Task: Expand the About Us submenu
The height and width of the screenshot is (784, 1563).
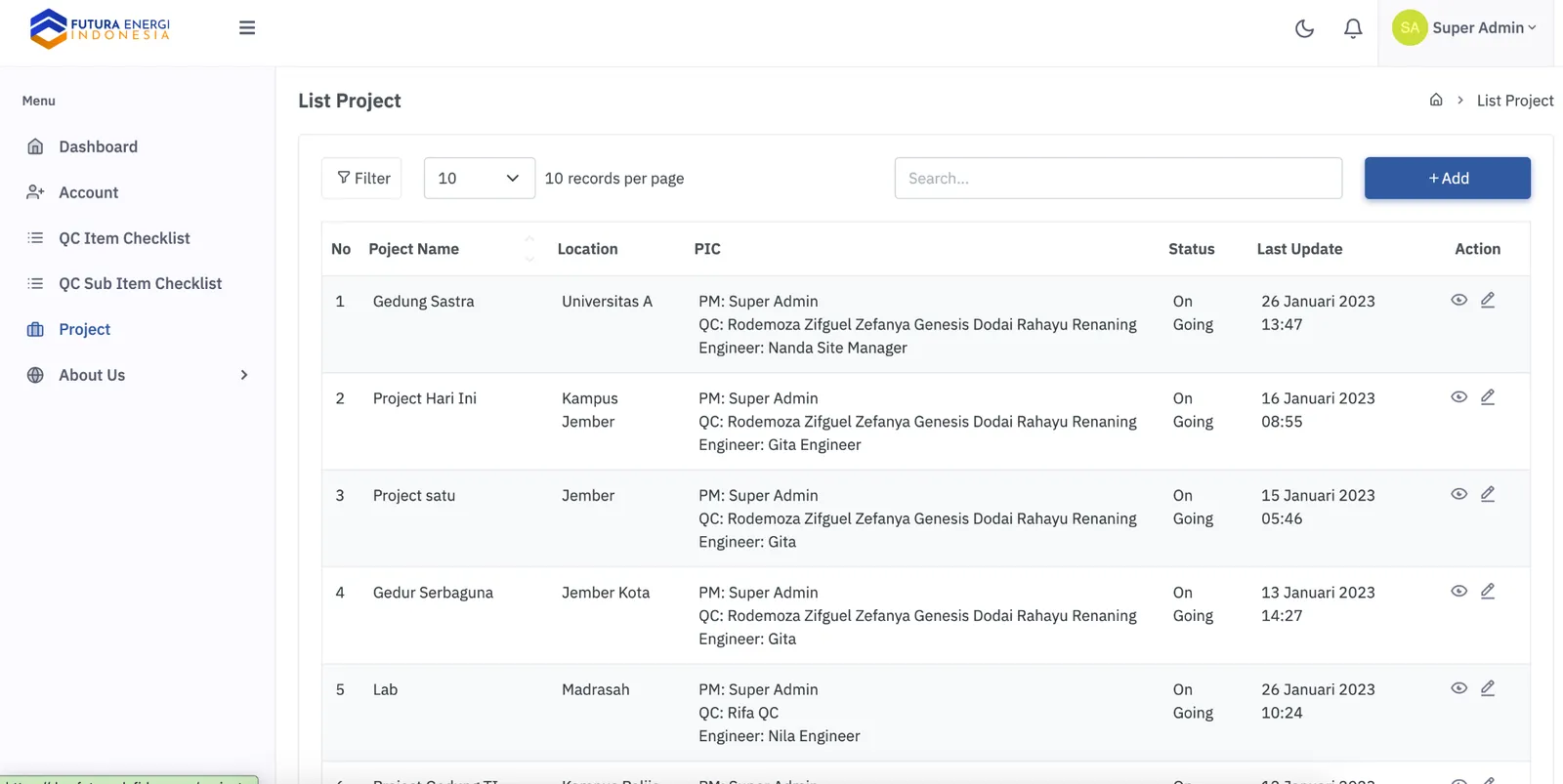Action: tap(244, 375)
